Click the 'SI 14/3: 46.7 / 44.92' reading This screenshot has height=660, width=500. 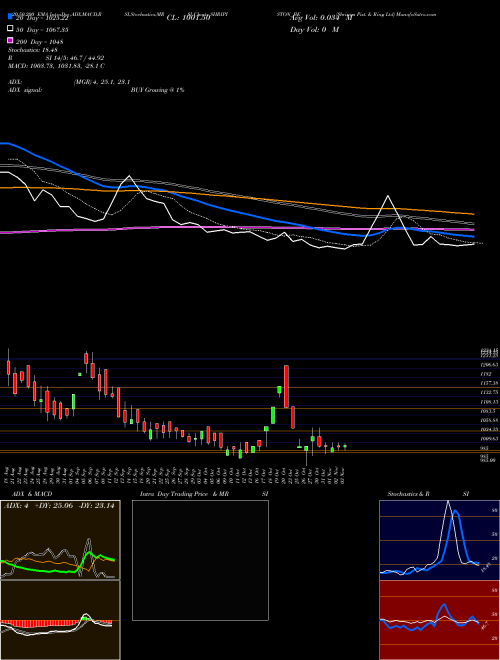coord(75,58)
